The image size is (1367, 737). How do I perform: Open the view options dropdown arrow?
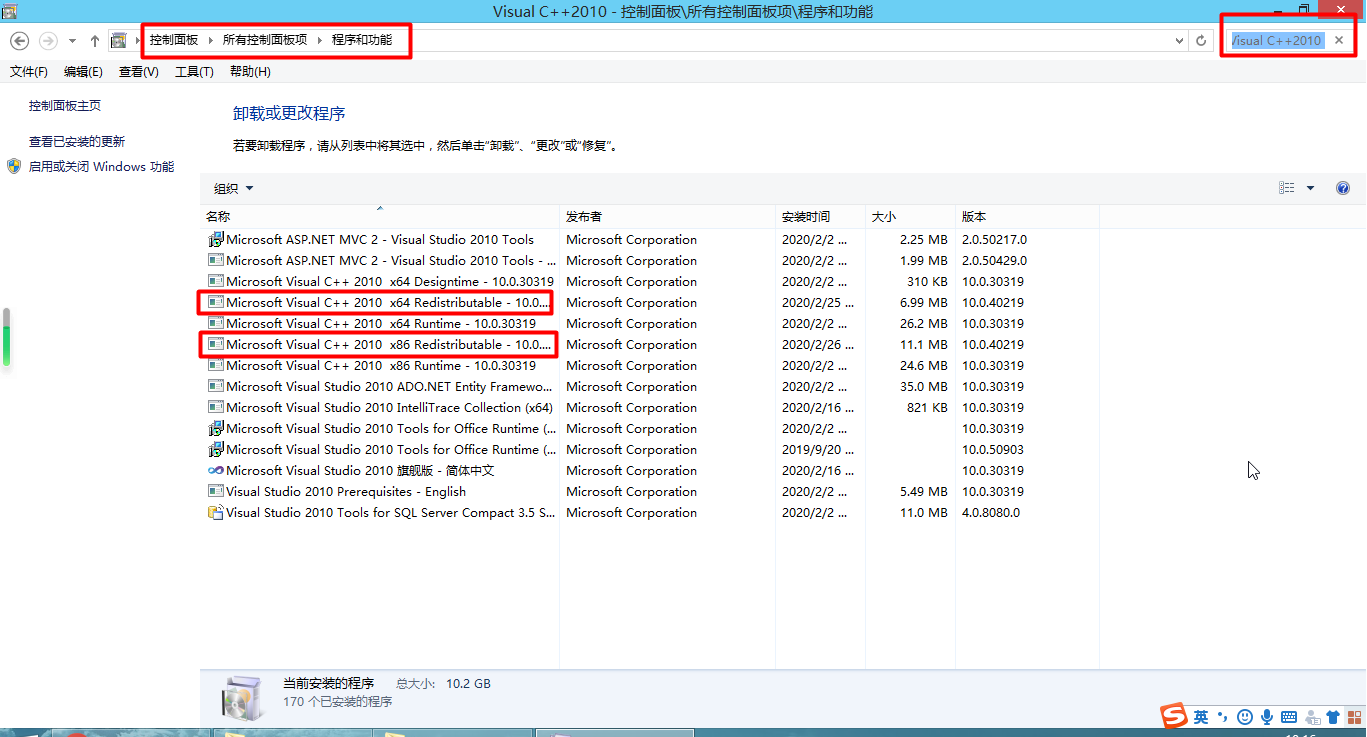(x=1310, y=188)
